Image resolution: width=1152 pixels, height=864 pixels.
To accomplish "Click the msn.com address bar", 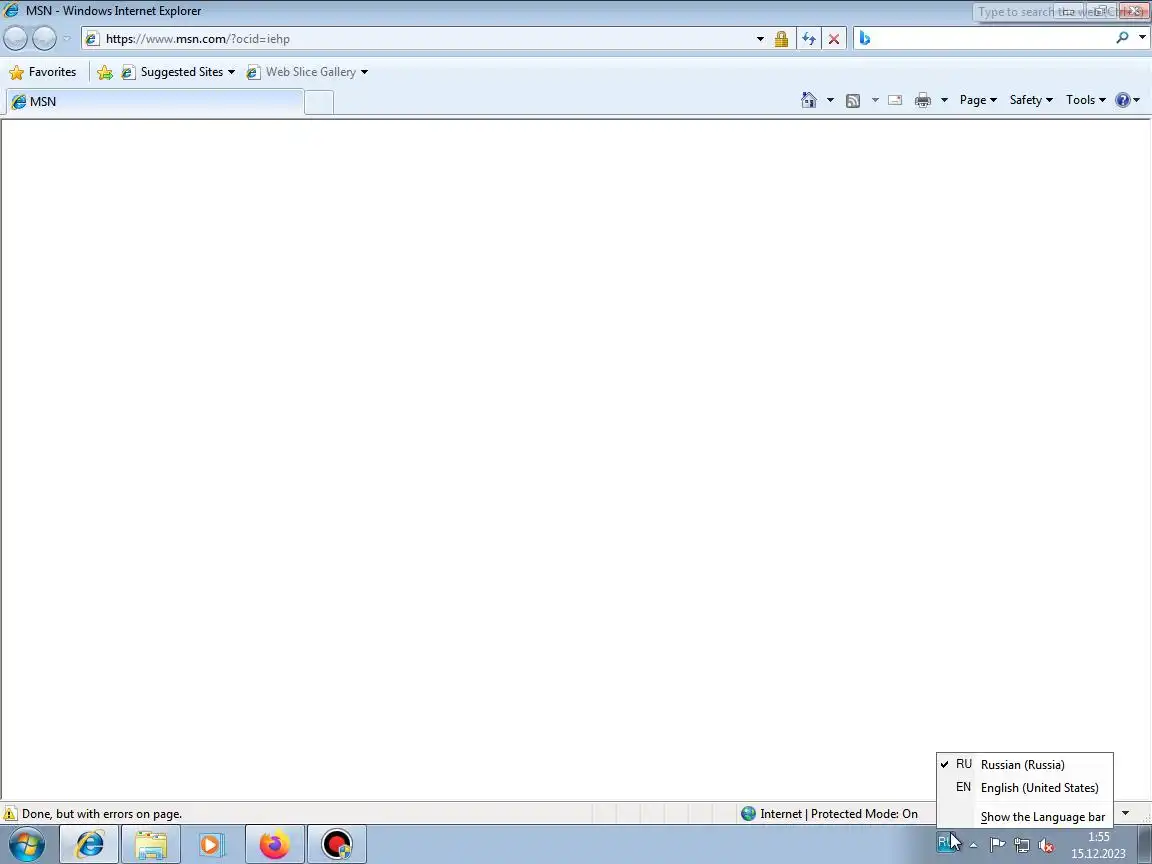I will (x=419, y=39).
